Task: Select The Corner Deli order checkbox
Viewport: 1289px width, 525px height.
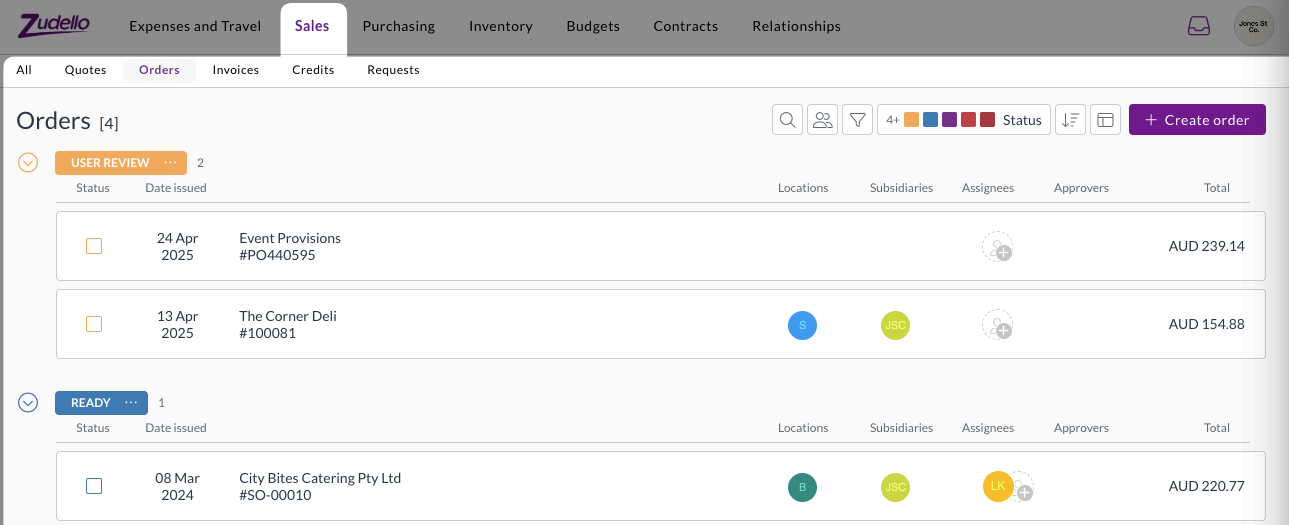Action: point(94,324)
